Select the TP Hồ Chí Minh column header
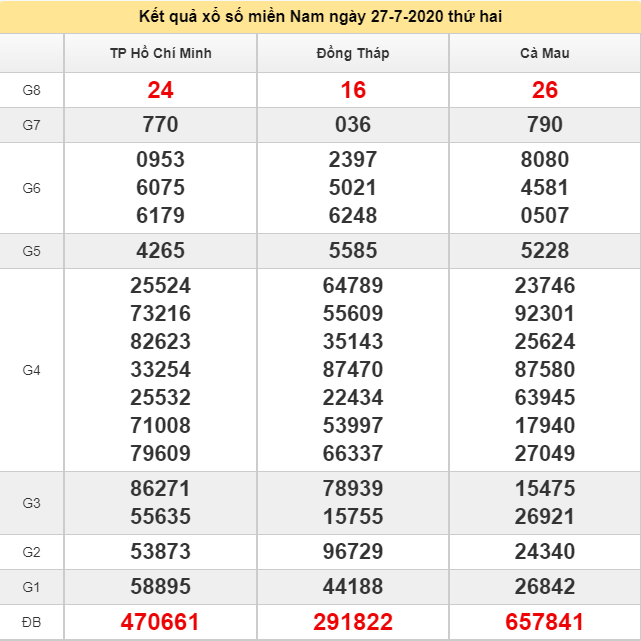The height and width of the screenshot is (641, 641). pyautogui.click(x=161, y=53)
